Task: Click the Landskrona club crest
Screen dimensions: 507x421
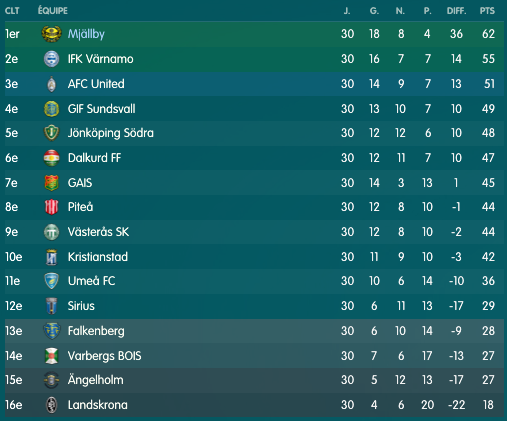Action: pos(51,405)
